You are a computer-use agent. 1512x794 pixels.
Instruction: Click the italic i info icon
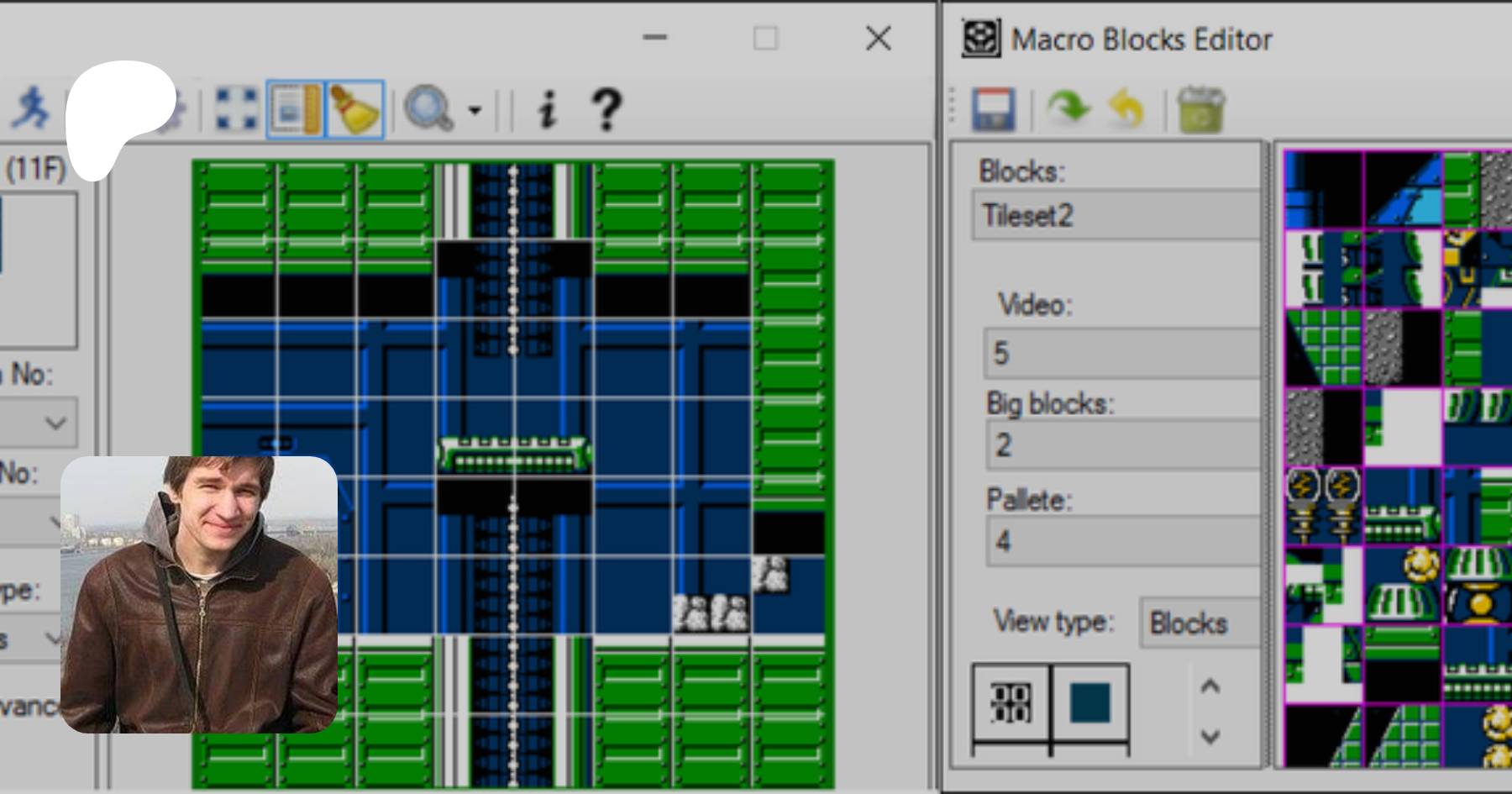(548, 109)
